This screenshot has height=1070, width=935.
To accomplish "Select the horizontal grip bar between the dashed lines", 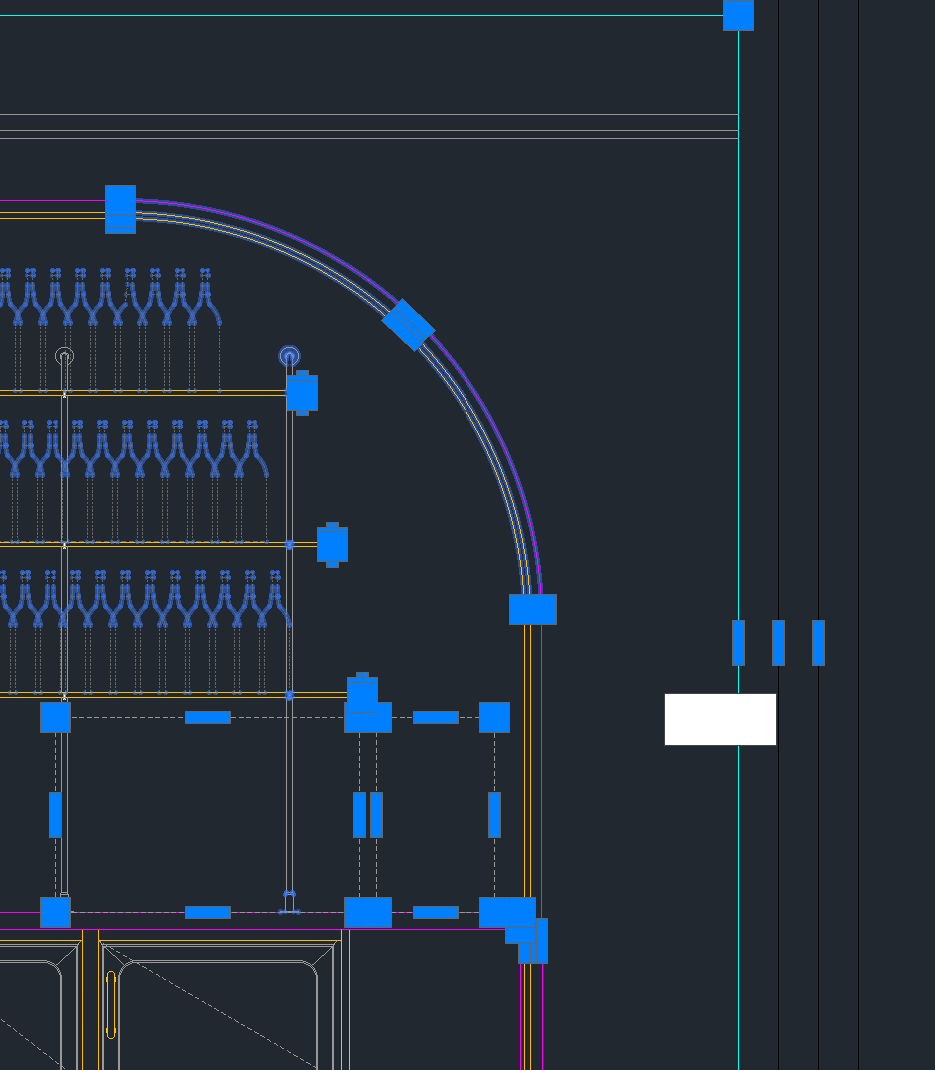I will [x=206, y=716].
